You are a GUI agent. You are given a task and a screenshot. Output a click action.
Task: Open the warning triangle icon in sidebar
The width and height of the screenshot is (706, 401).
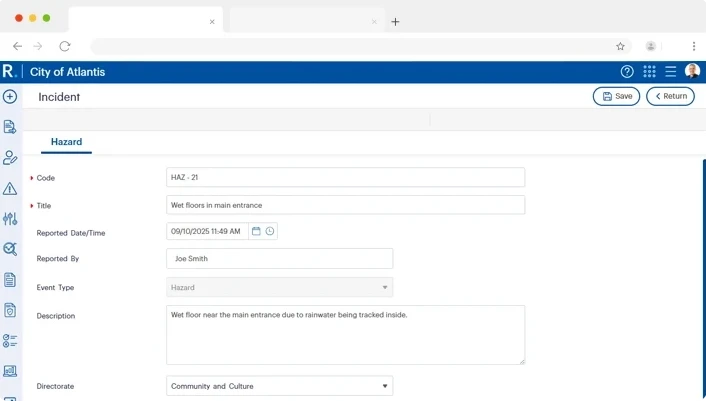(x=10, y=189)
